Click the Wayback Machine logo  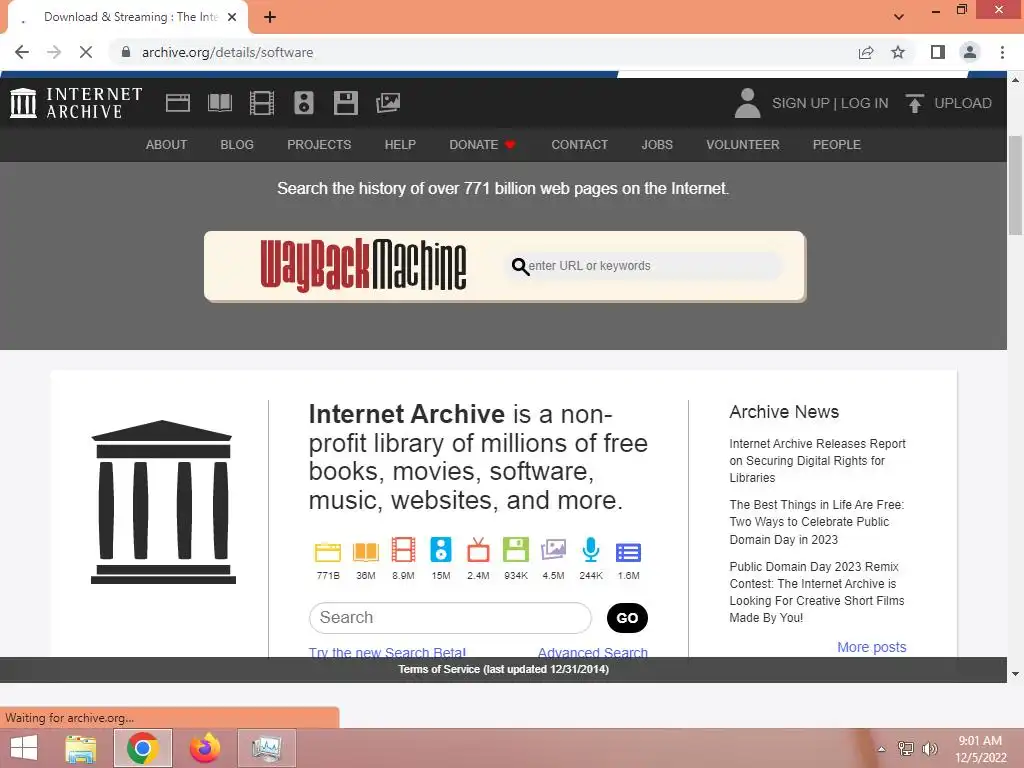tap(363, 265)
